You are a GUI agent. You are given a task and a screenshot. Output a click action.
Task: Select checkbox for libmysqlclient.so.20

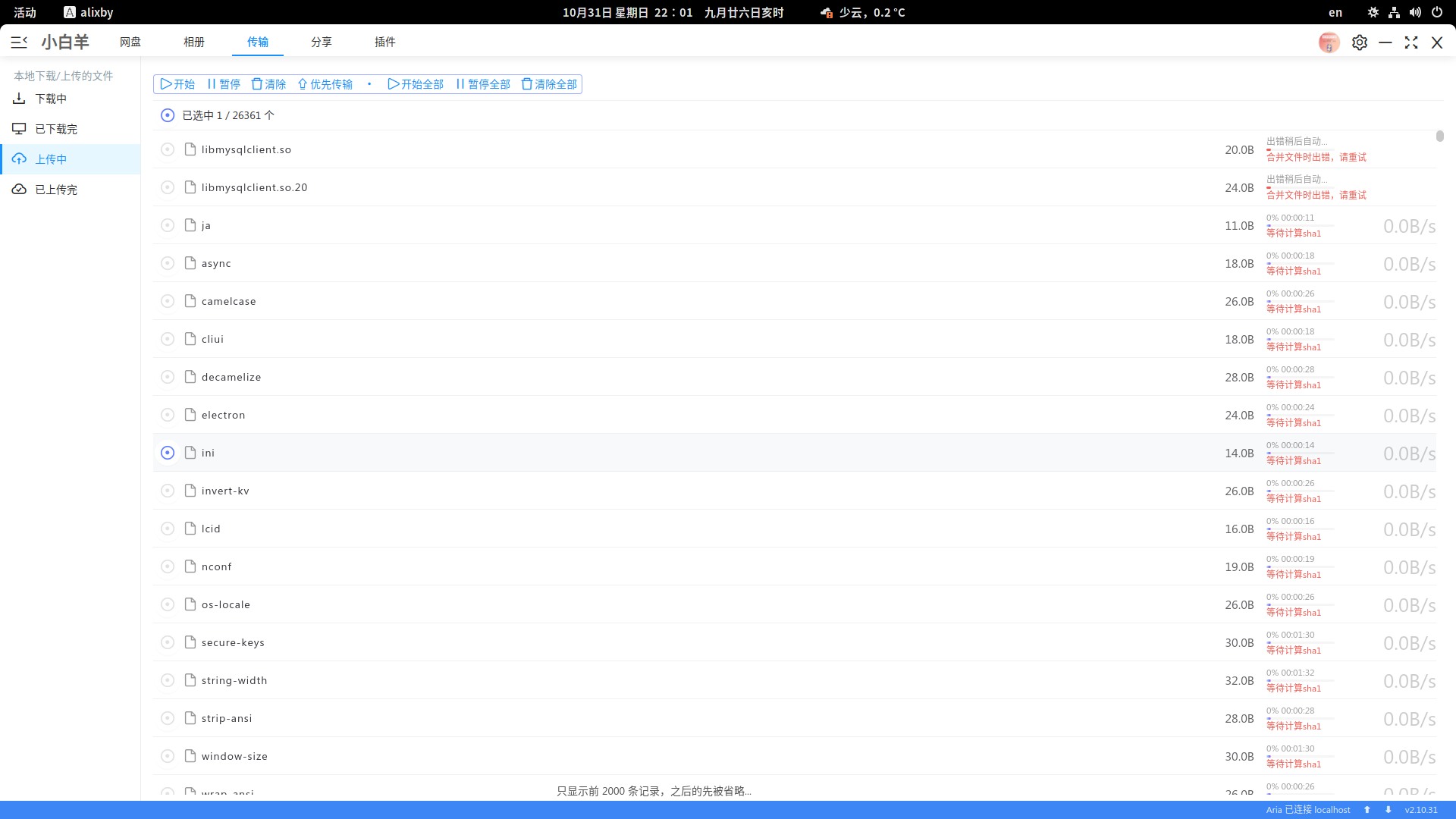point(168,187)
